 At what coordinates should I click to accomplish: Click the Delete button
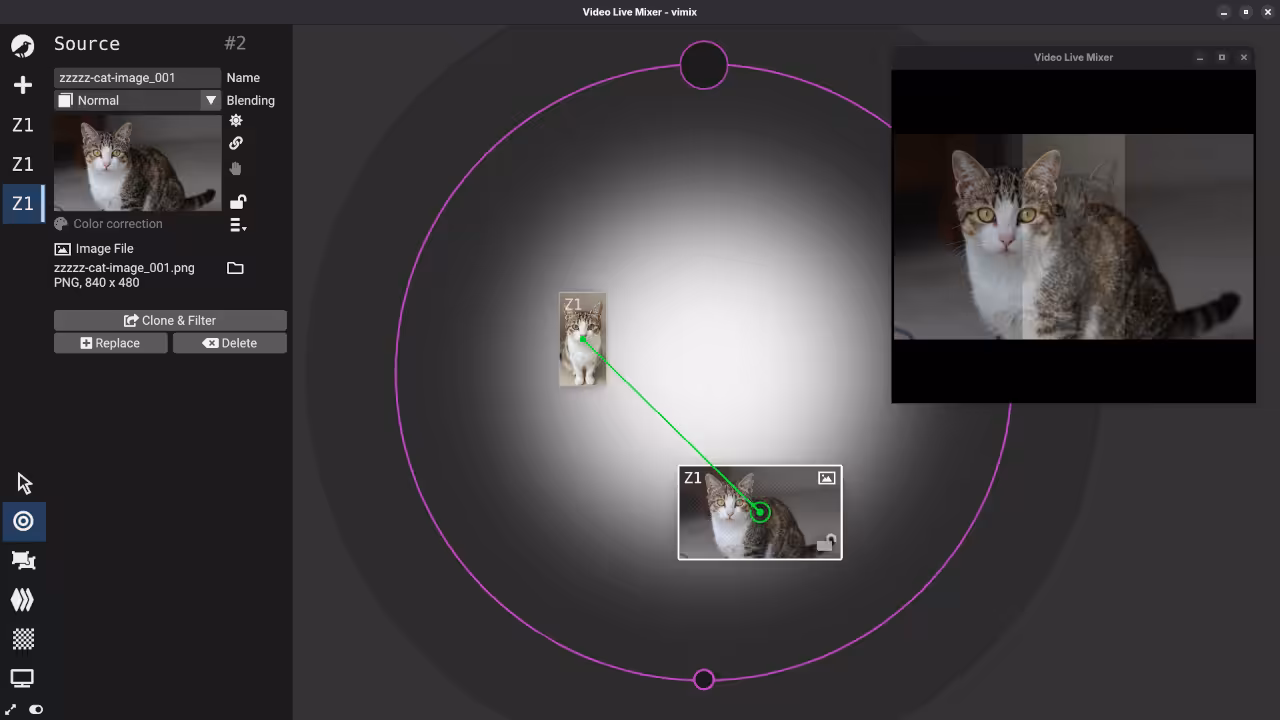tap(230, 343)
